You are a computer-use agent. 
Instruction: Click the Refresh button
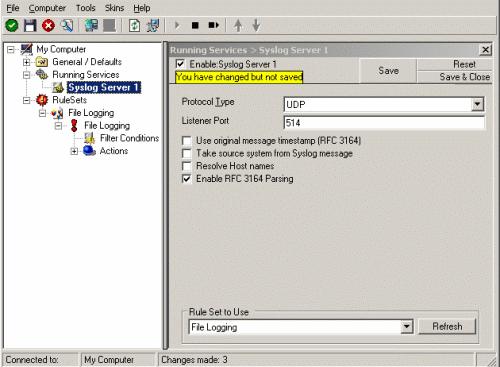click(447, 326)
